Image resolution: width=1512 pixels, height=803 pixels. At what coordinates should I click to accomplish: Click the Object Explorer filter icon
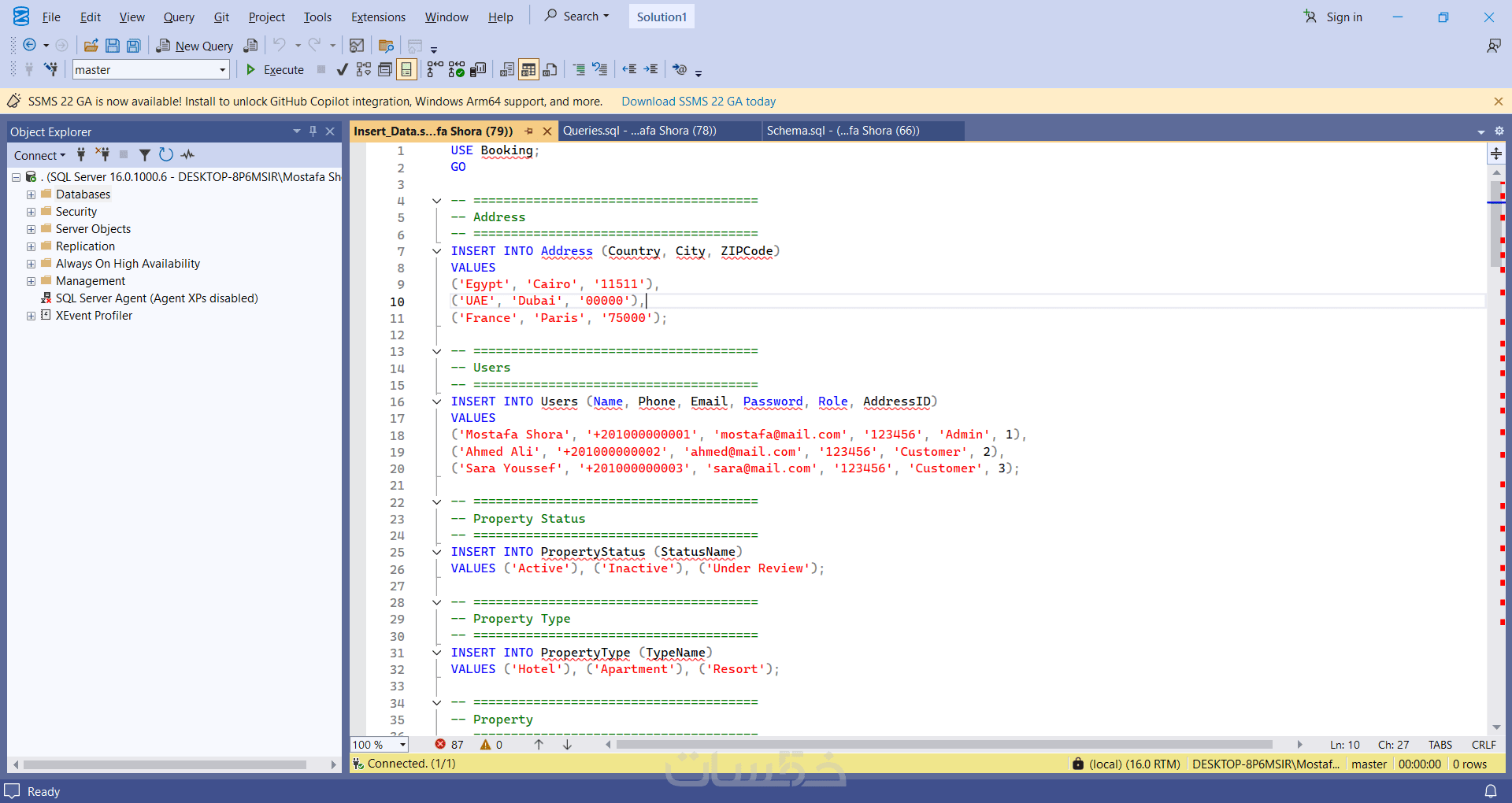[144, 155]
